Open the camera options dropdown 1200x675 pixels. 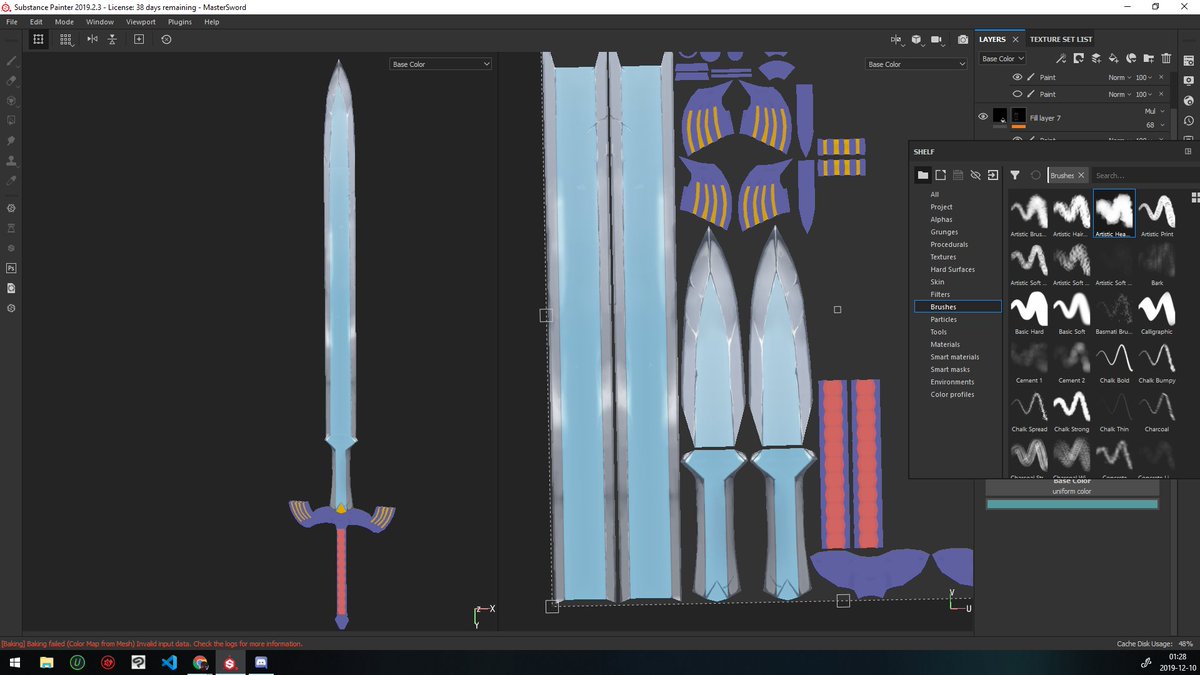pyautogui.click(x=938, y=40)
